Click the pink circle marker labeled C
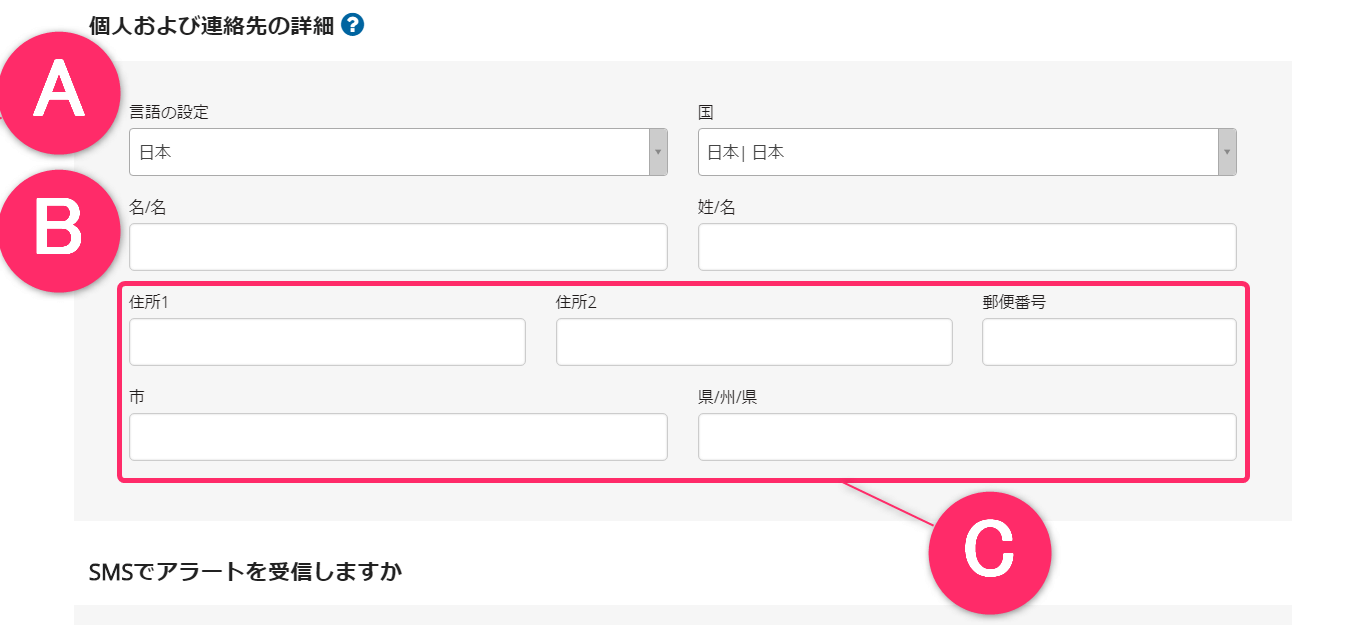 pyautogui.click(x=989, y=552)
